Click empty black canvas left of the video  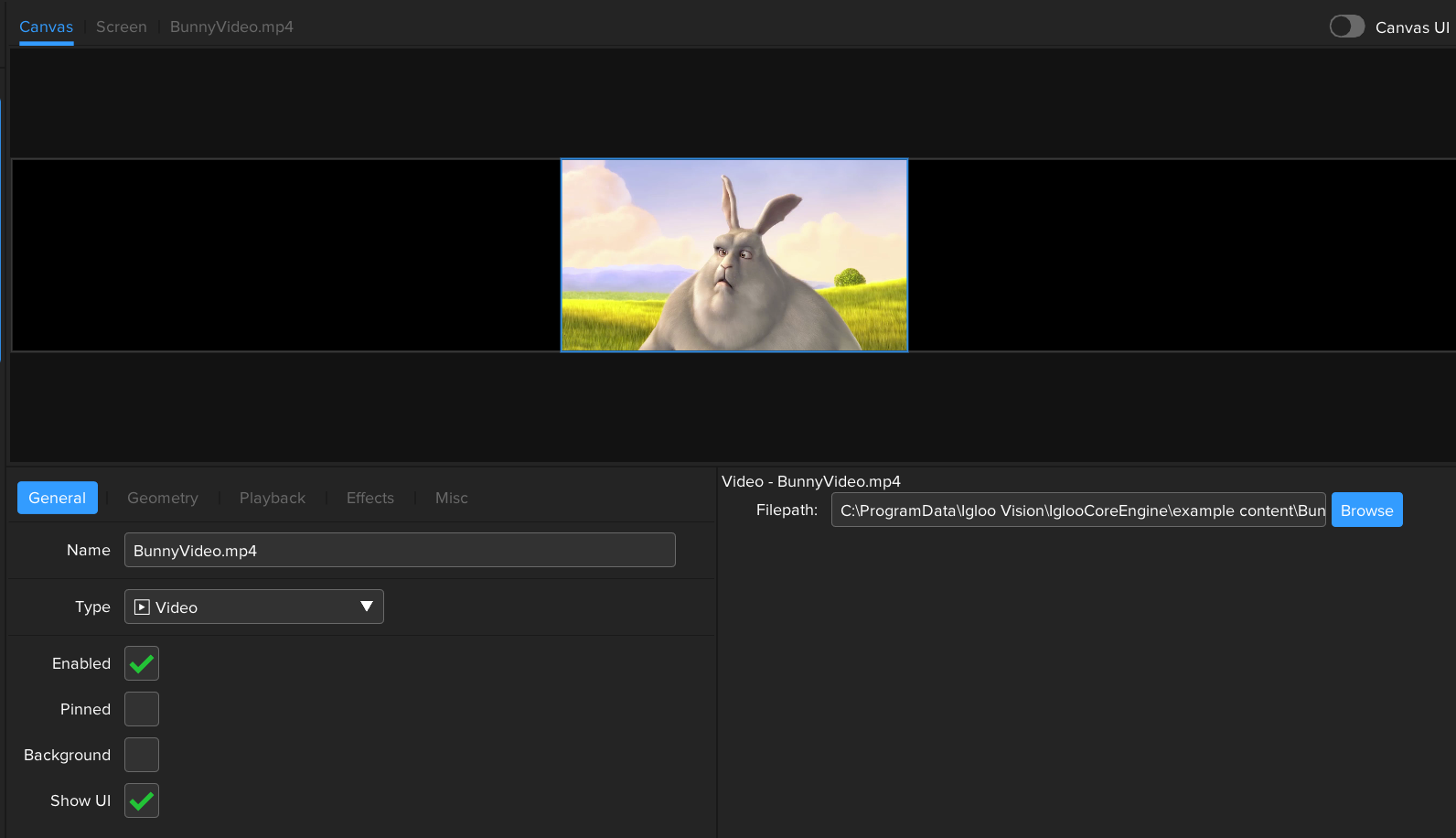coord(284,255)
